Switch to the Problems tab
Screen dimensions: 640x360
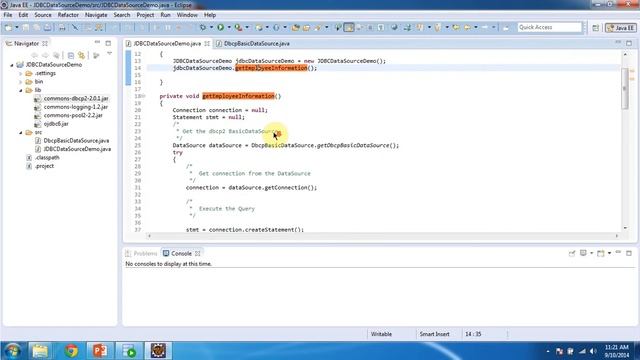coord(141,253)
